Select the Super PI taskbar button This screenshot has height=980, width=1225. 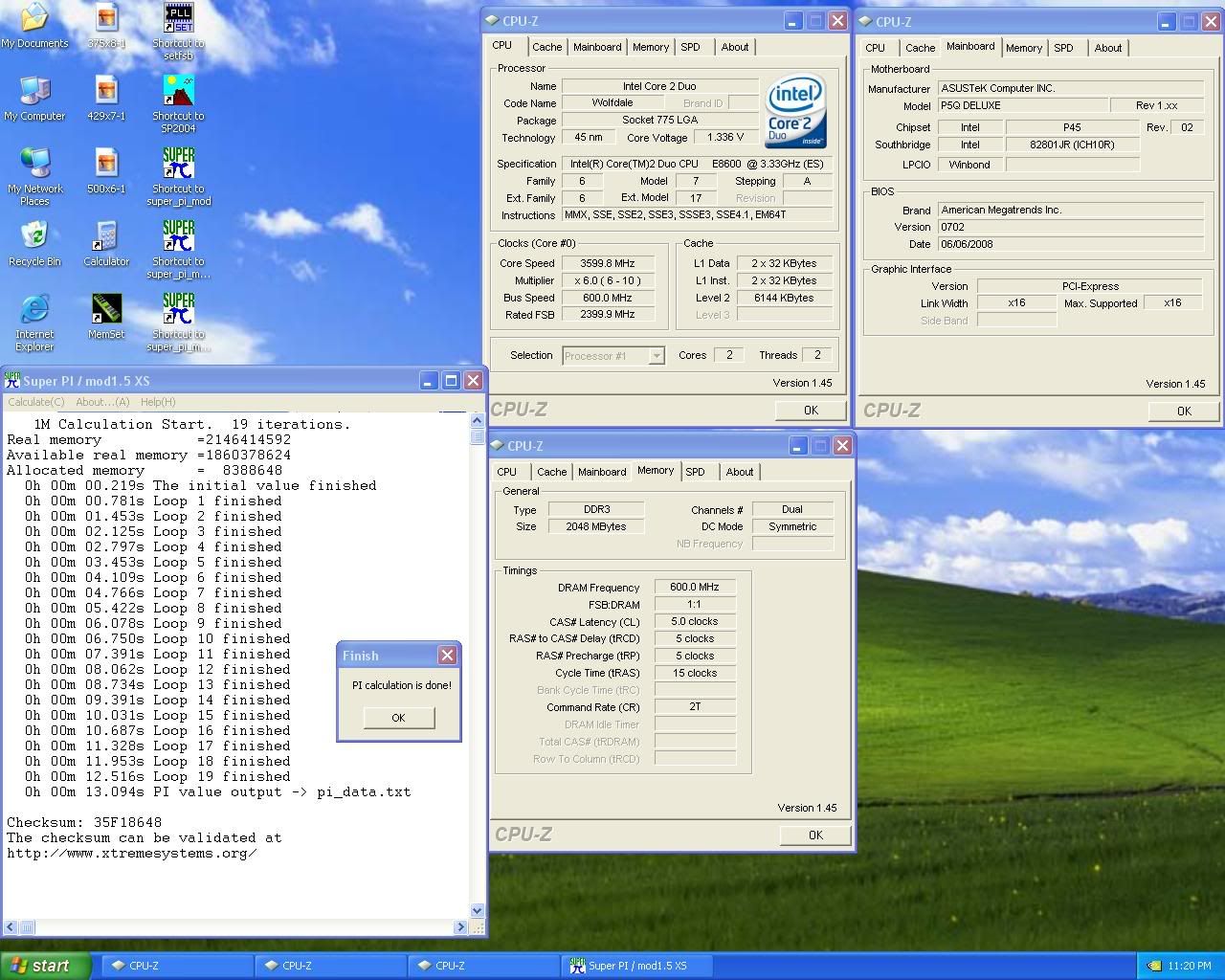pyautogui.click(x=637, y=966)
